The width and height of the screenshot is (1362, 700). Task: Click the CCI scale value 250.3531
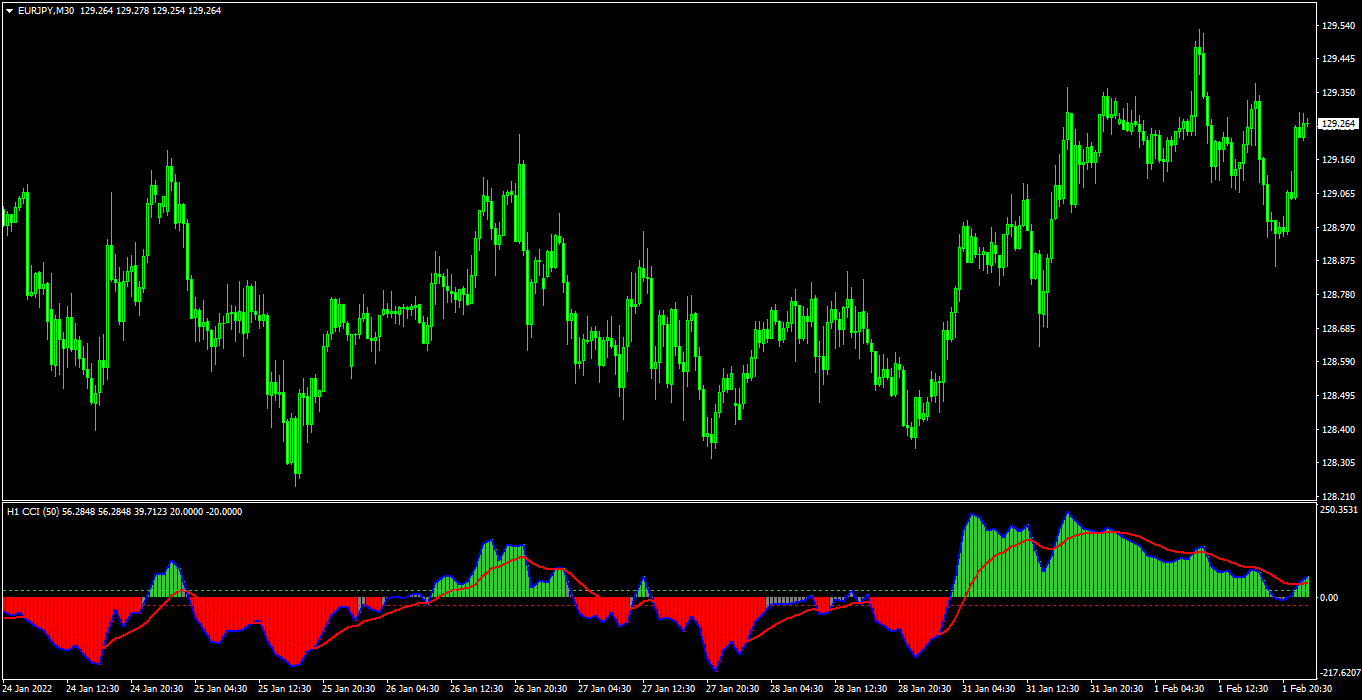[x=1340, y=510]
